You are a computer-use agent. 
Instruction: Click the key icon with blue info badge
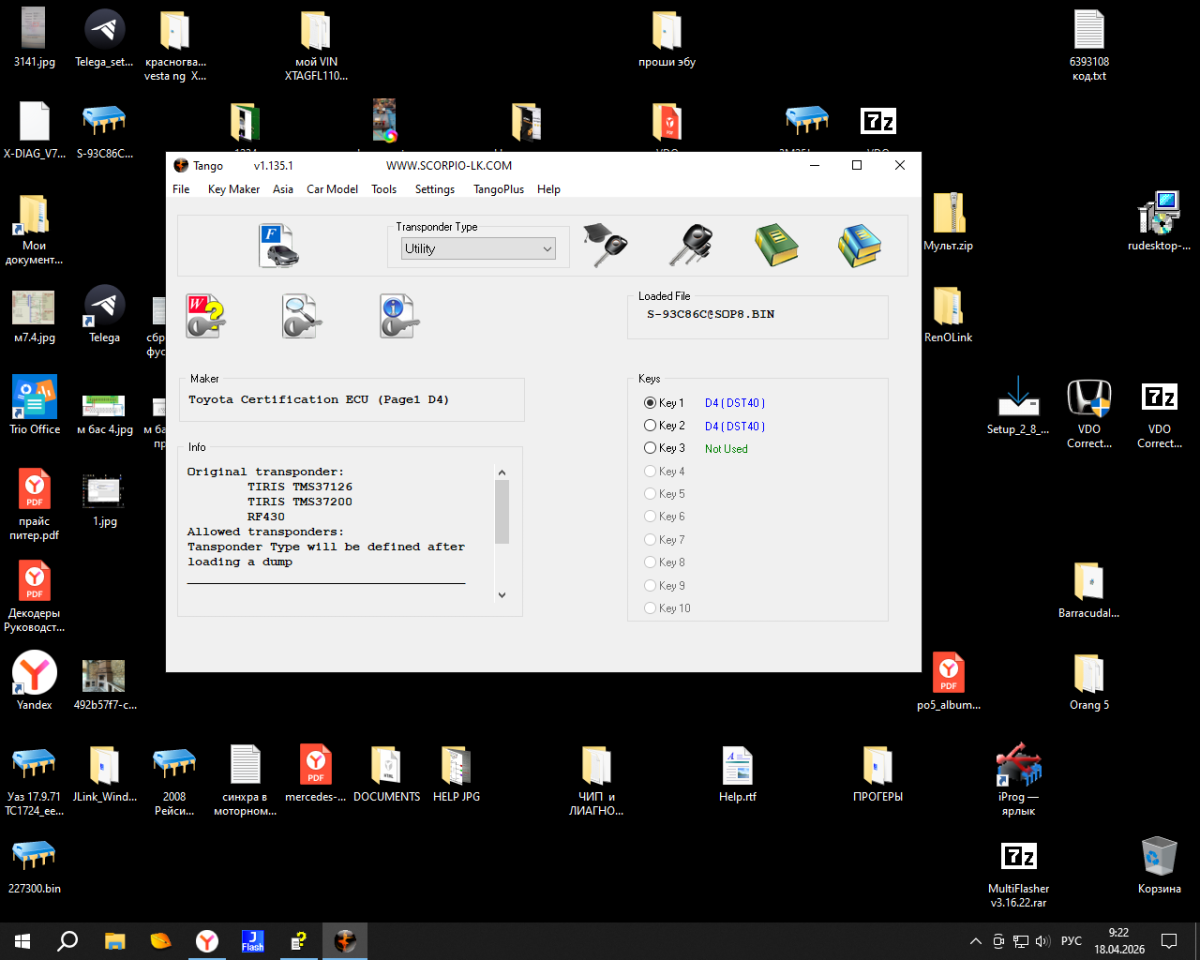(399, 316)
